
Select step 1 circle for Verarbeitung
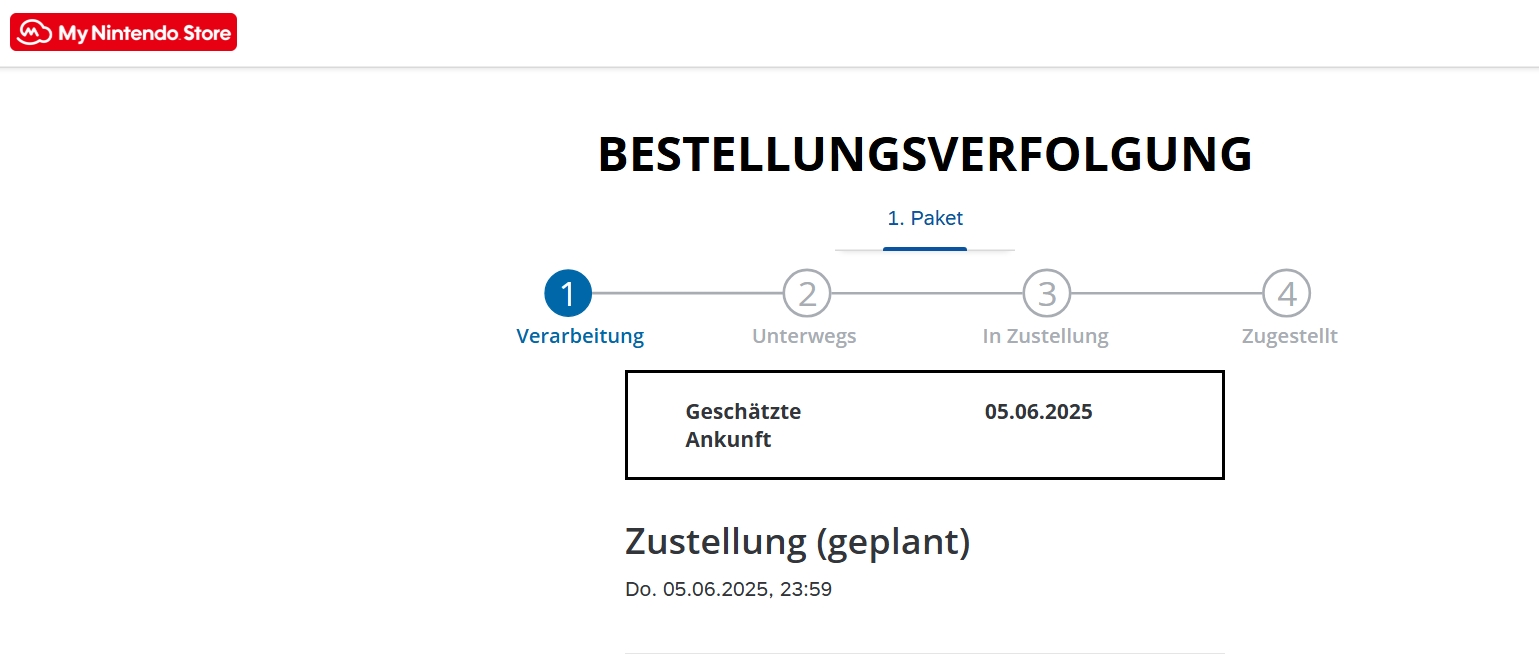pyautogui.click(x=568, y=294)
